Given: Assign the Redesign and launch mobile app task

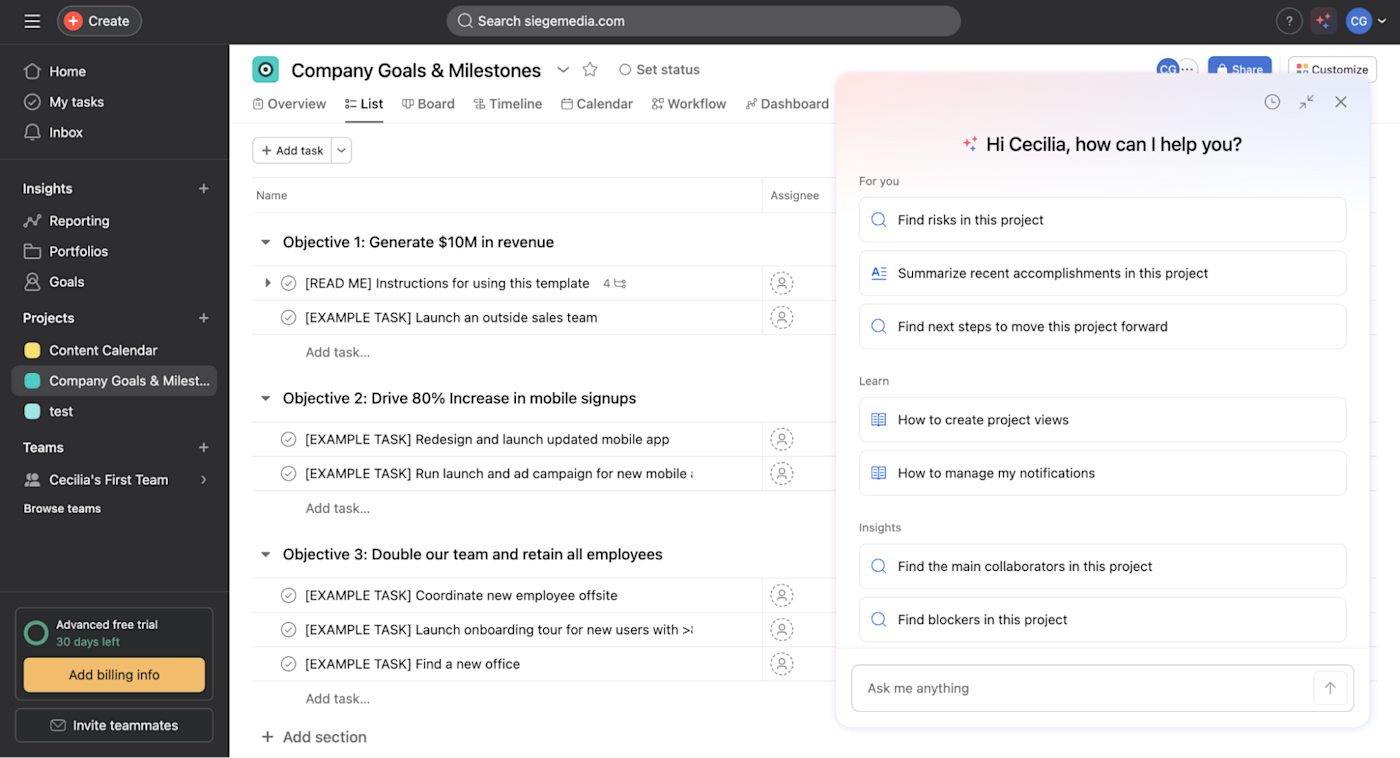Looking at the screenshot, I should pos(781,439).
